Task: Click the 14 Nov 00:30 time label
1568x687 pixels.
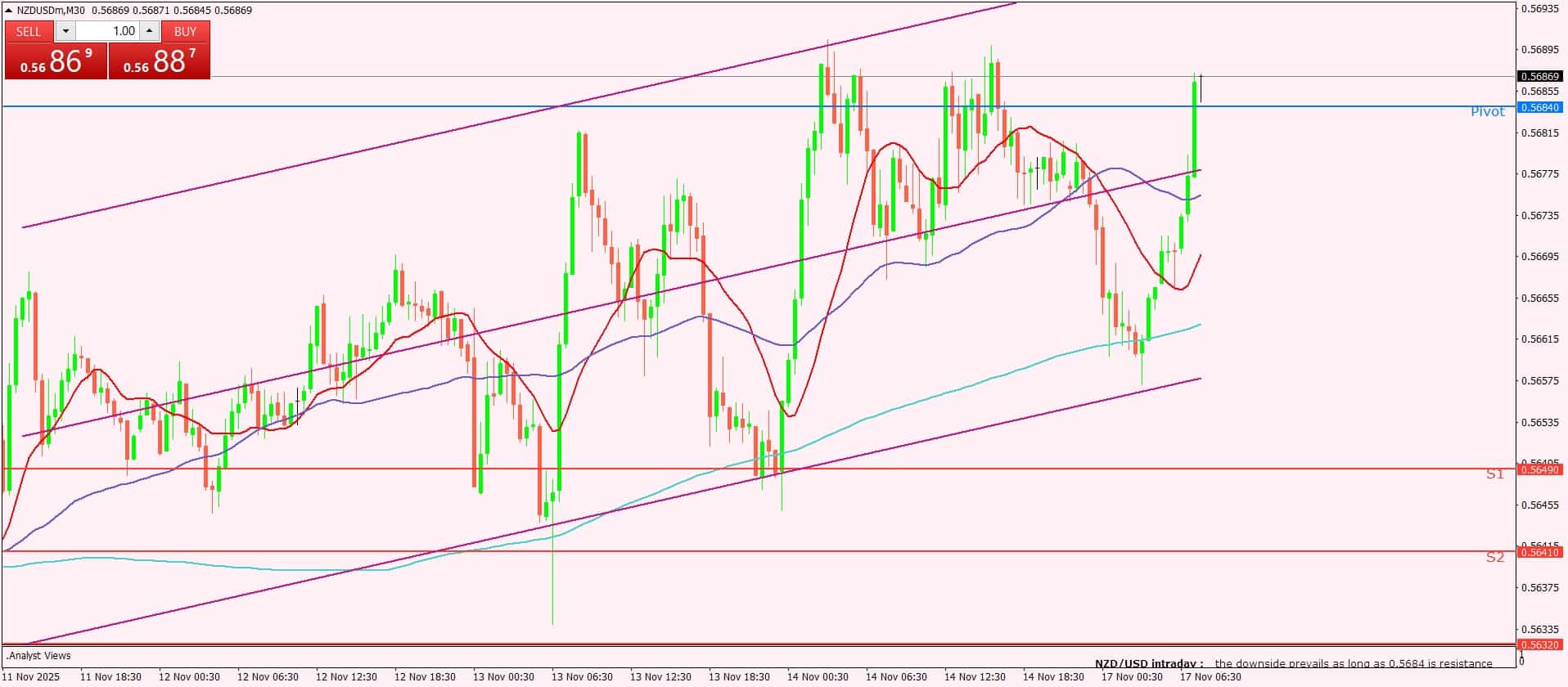Action: click(817, 677)
